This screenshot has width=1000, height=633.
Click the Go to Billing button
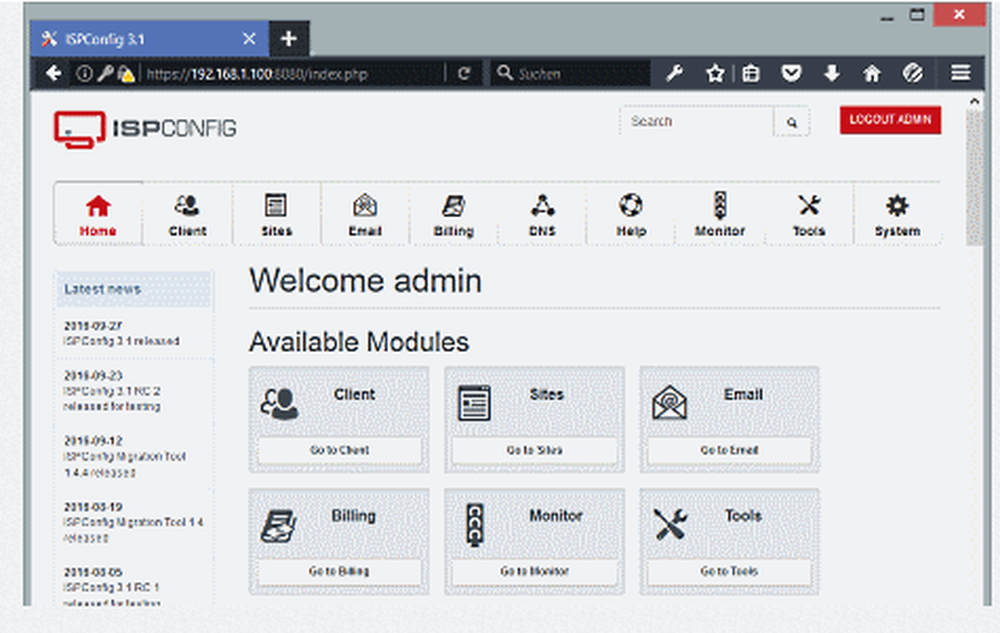click(x=339, y=571)
